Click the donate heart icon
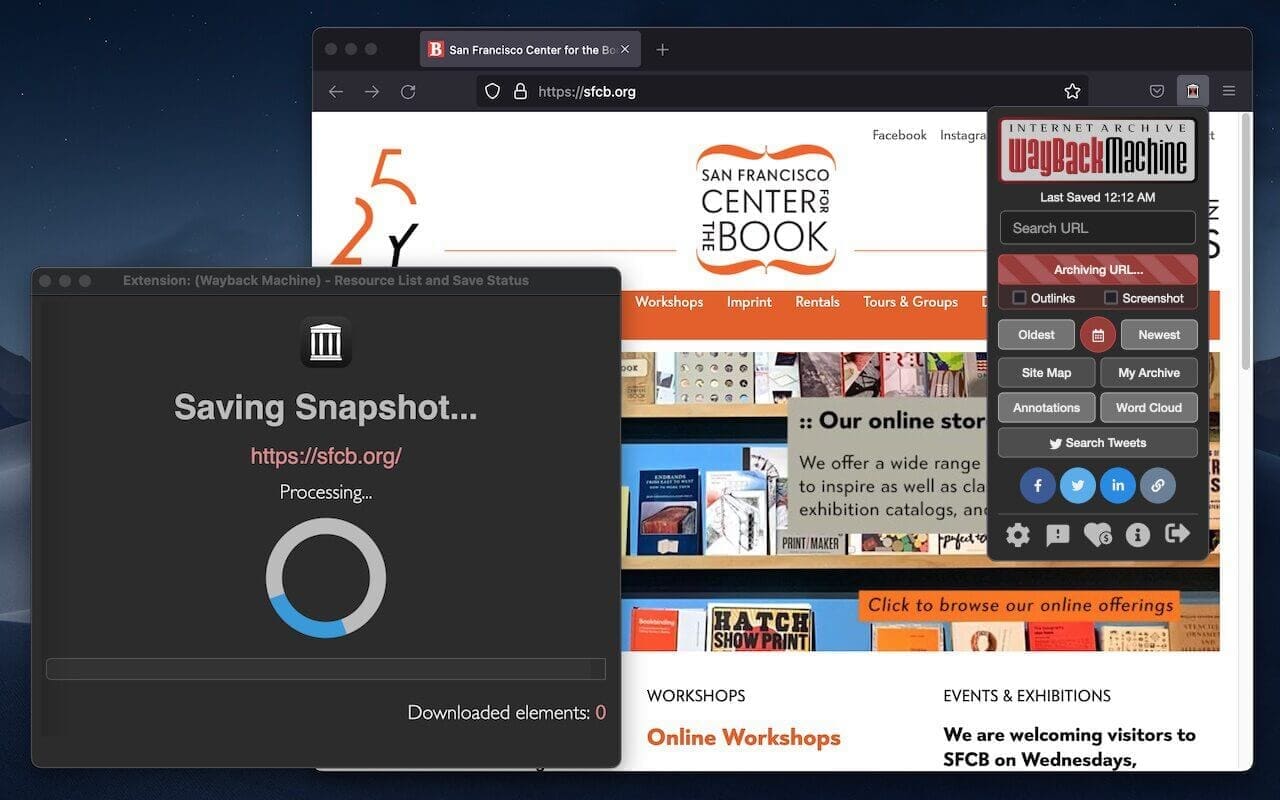 tap(1098, 535)
